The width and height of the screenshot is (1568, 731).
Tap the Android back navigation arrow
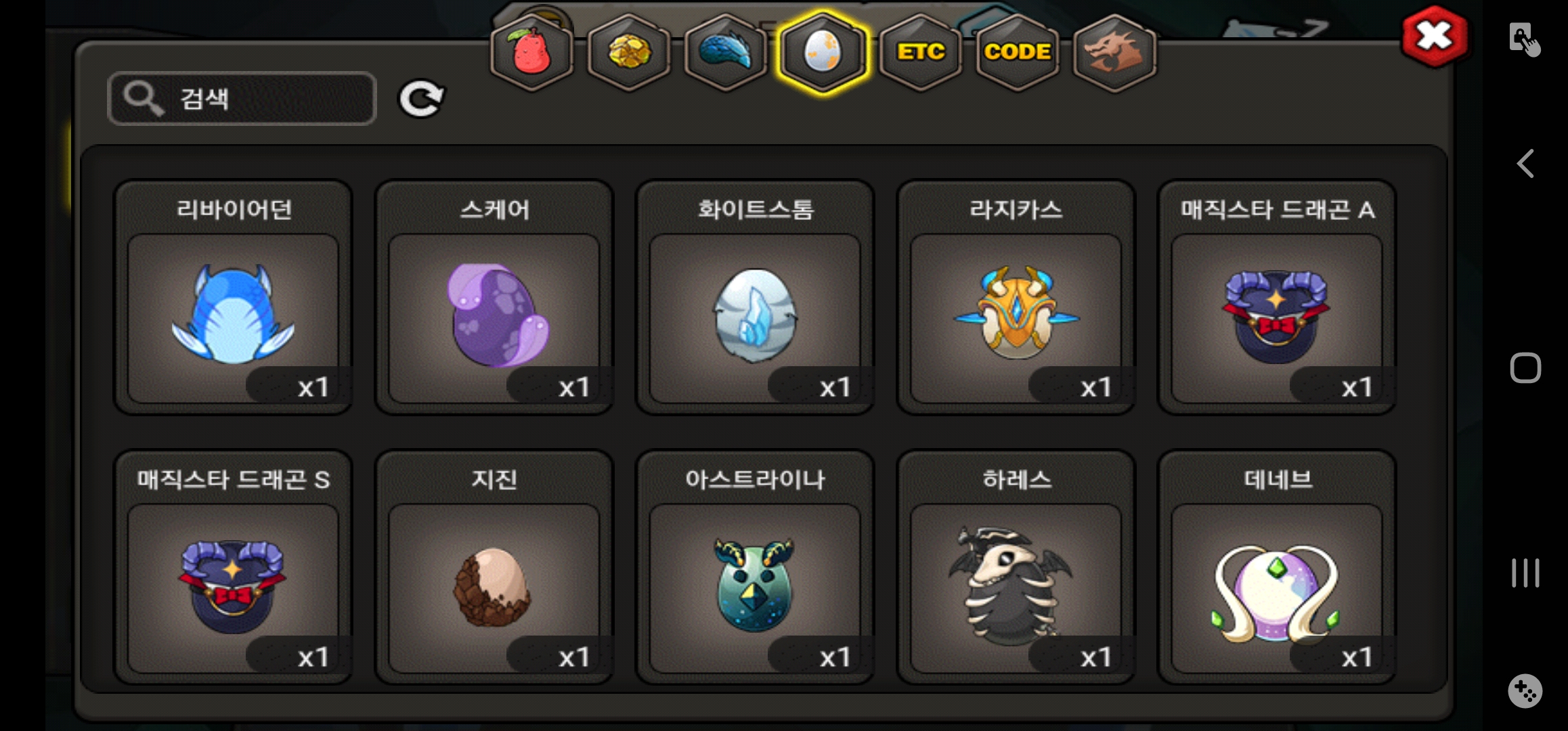click(x=1525, y=164)
